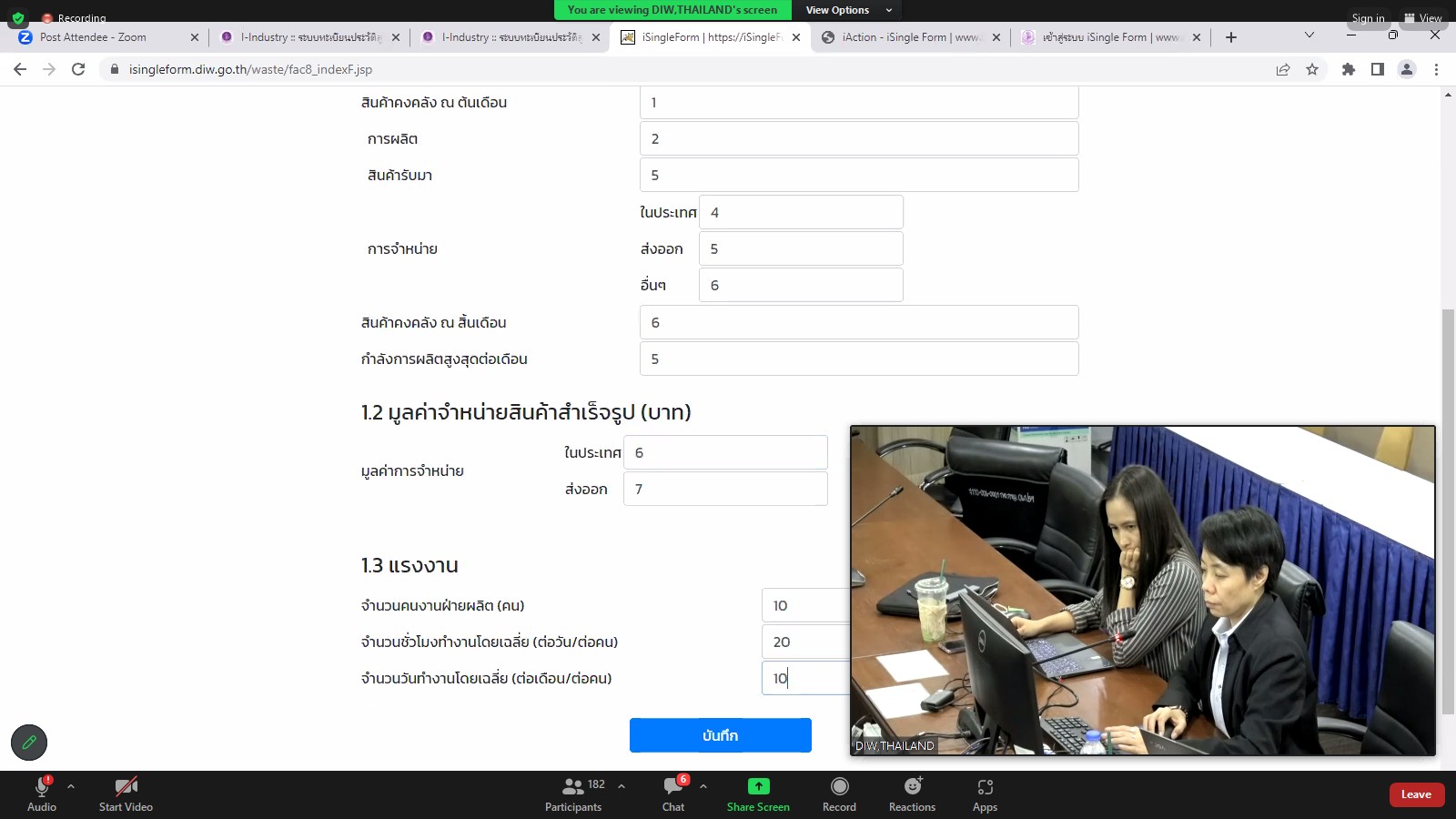
Task: Open the View Options dropdown
Action: [849, 10]
